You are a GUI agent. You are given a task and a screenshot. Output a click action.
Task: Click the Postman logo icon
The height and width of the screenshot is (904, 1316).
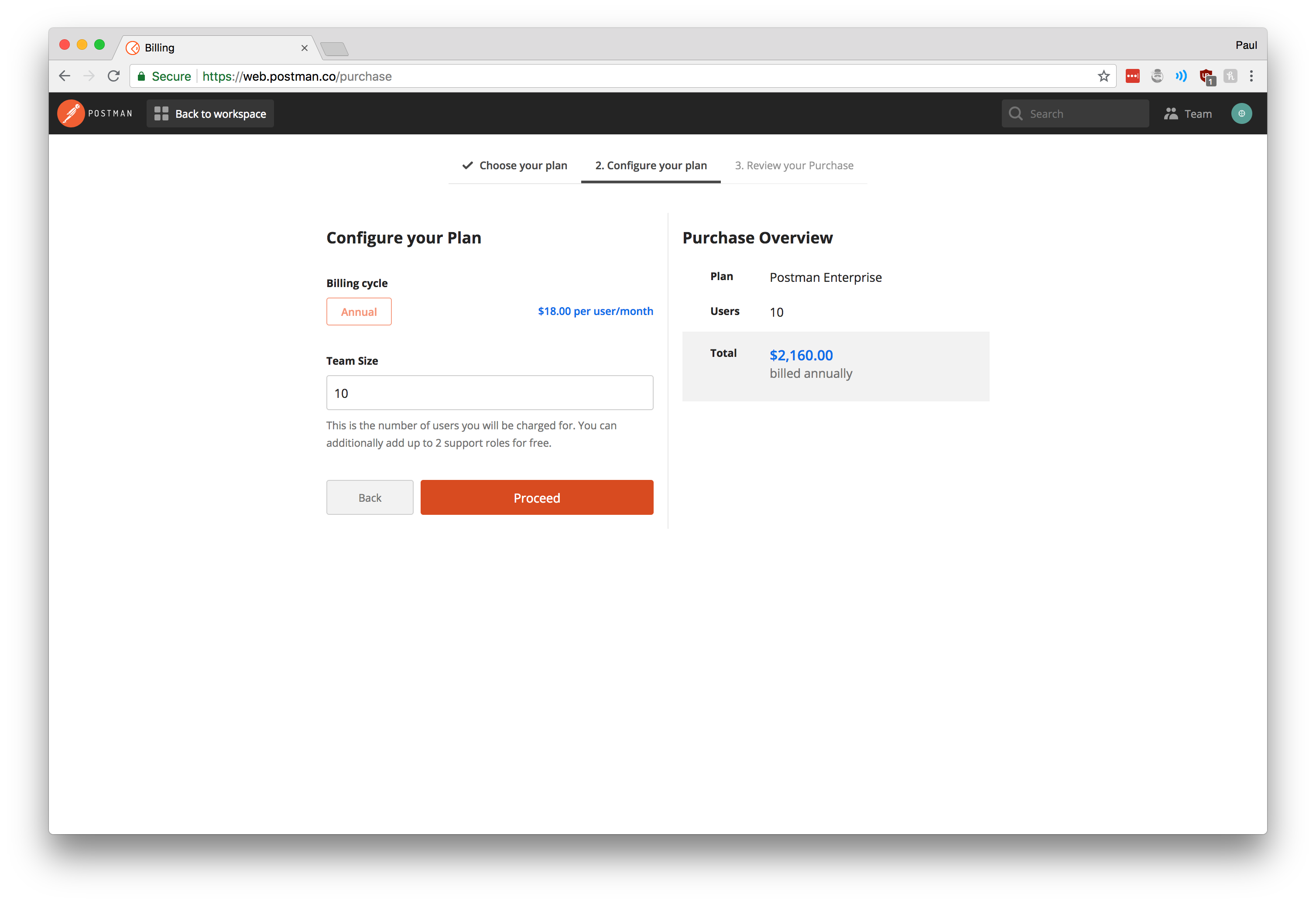71,114
